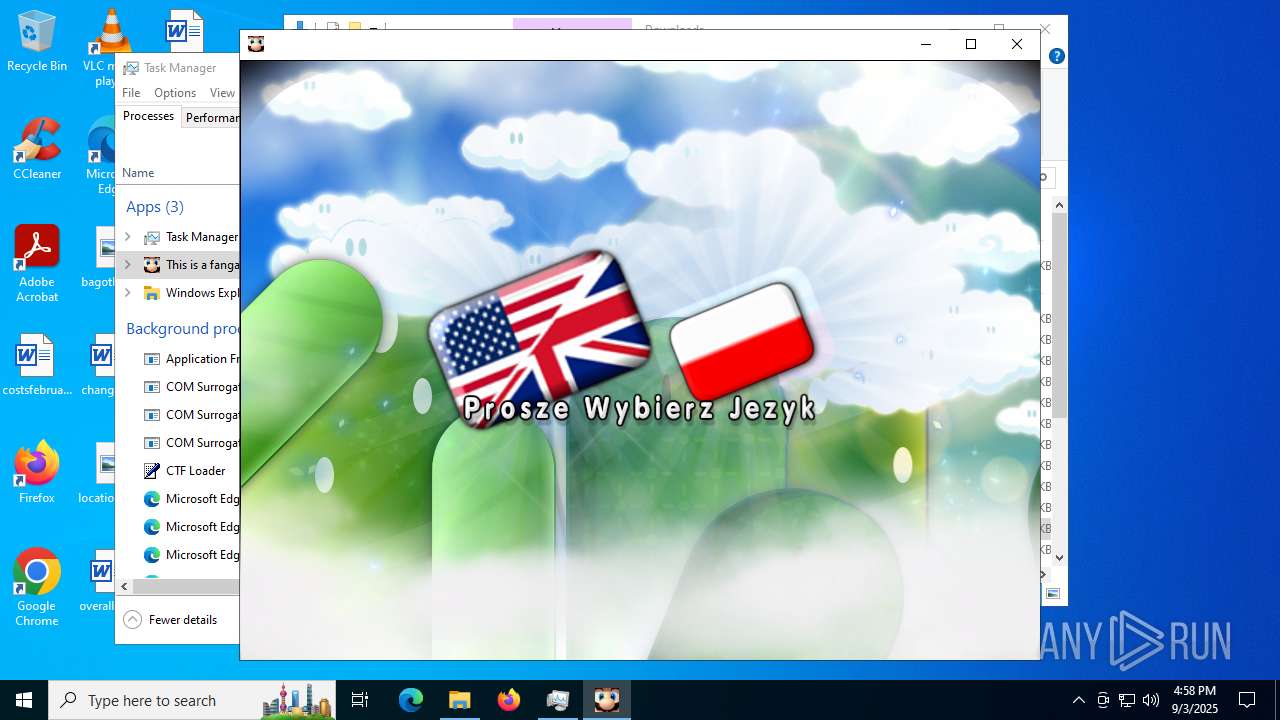This screenshot has width=1280, height=720.
Task: Open Firefox from taskbar
Action: pyautogui.click(x=509, y=700)
